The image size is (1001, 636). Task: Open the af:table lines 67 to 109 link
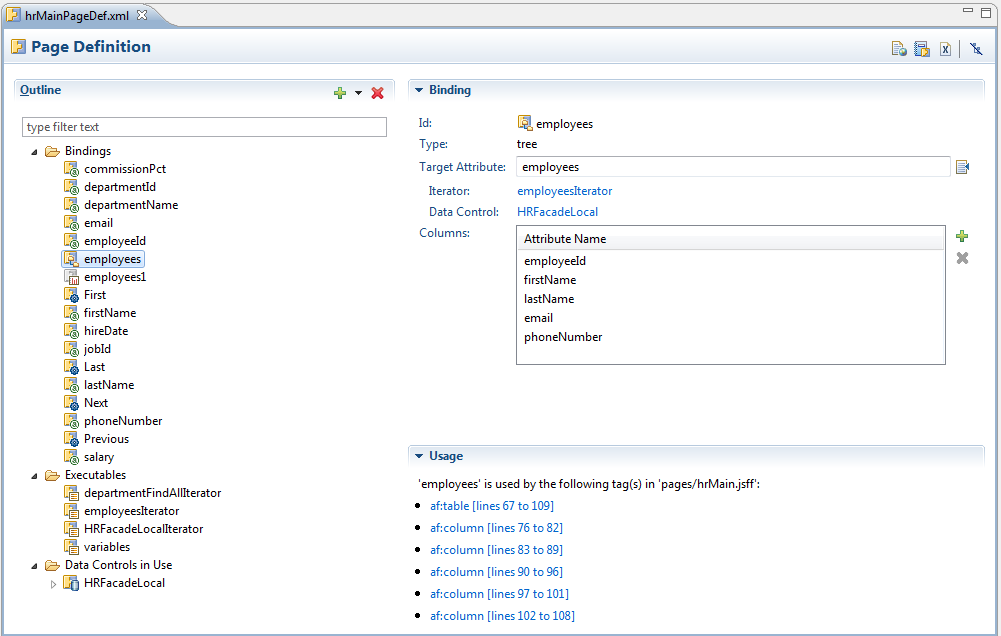[x=491, y=505]
